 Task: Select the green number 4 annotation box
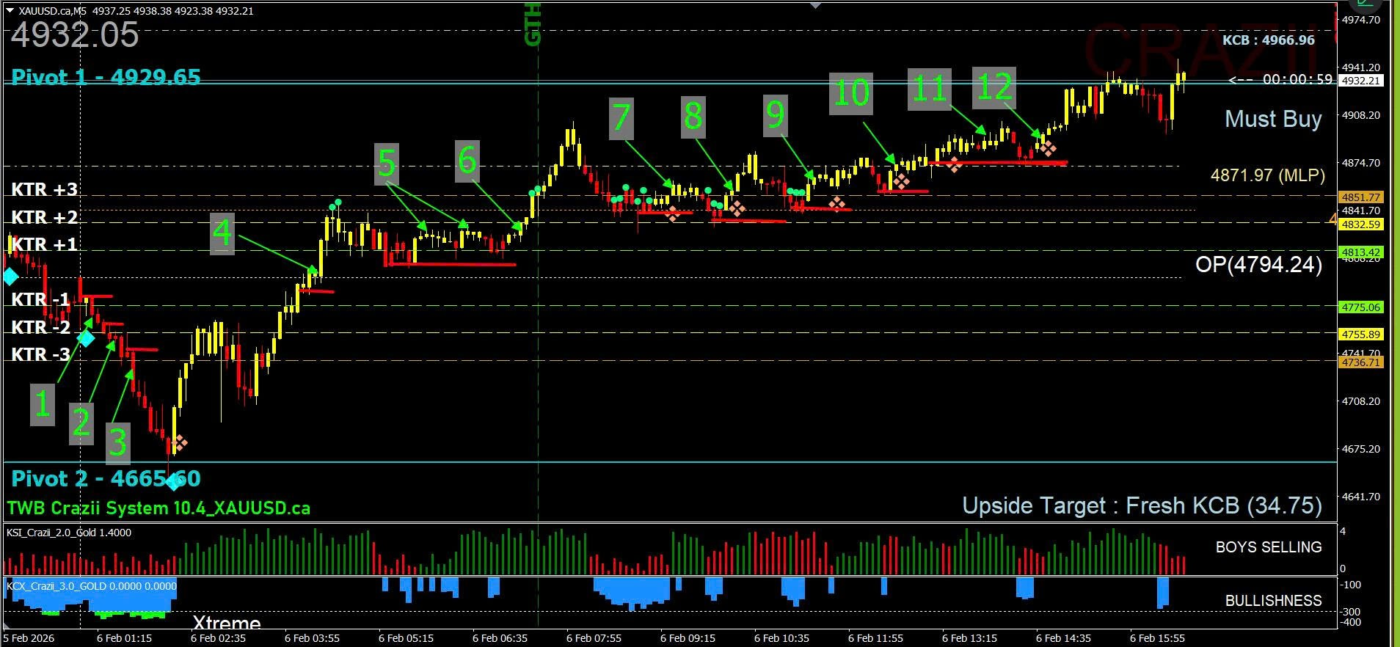coord(222,234)
